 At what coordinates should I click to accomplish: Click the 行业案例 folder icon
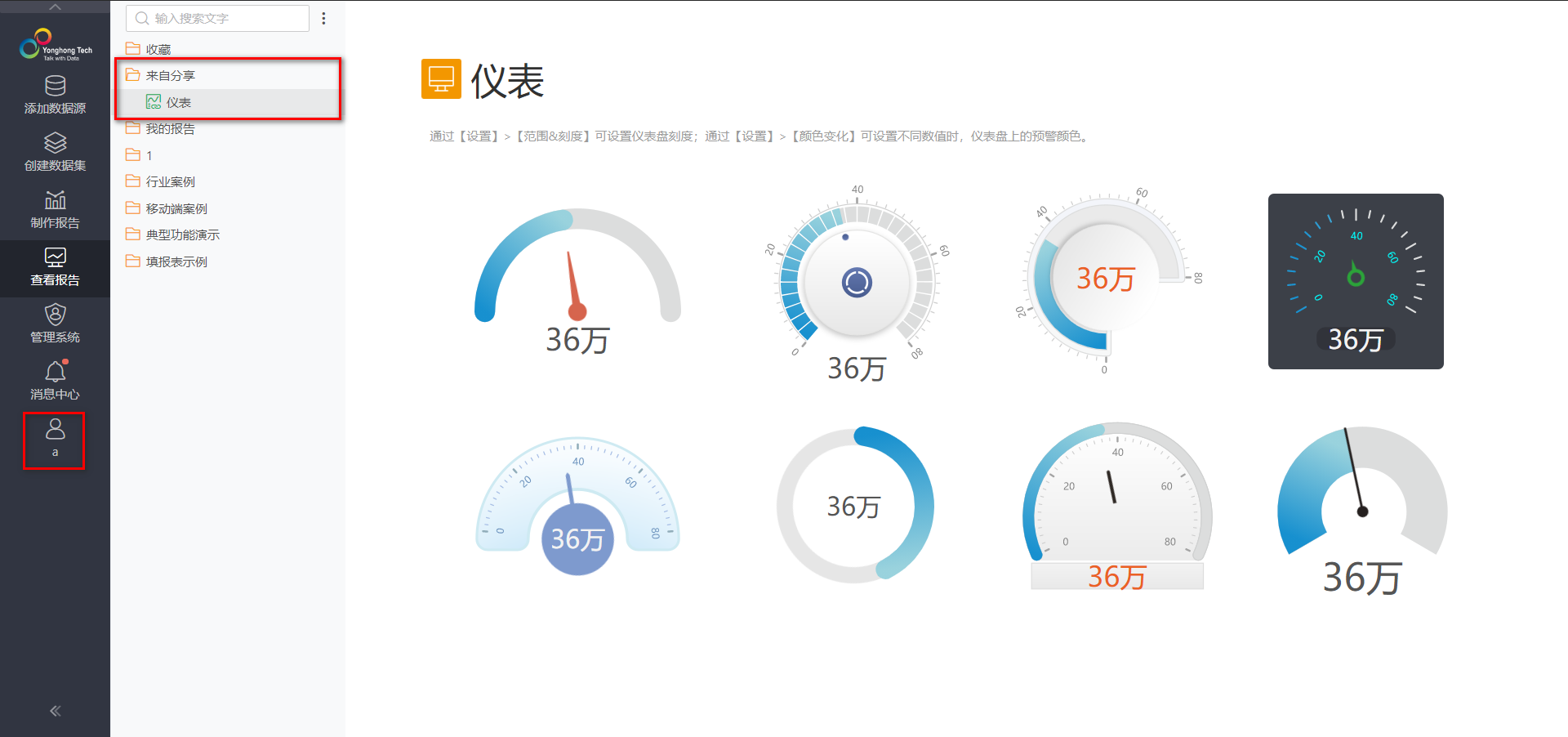coord(132,181)
